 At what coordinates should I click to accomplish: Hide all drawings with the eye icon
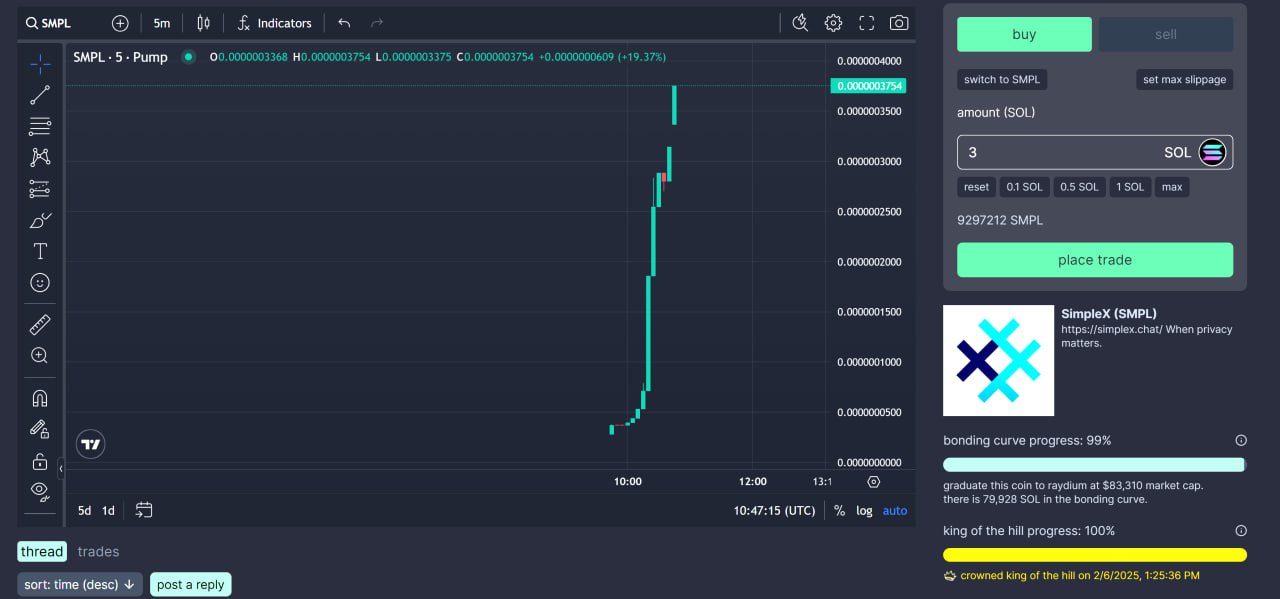point(40,490)
